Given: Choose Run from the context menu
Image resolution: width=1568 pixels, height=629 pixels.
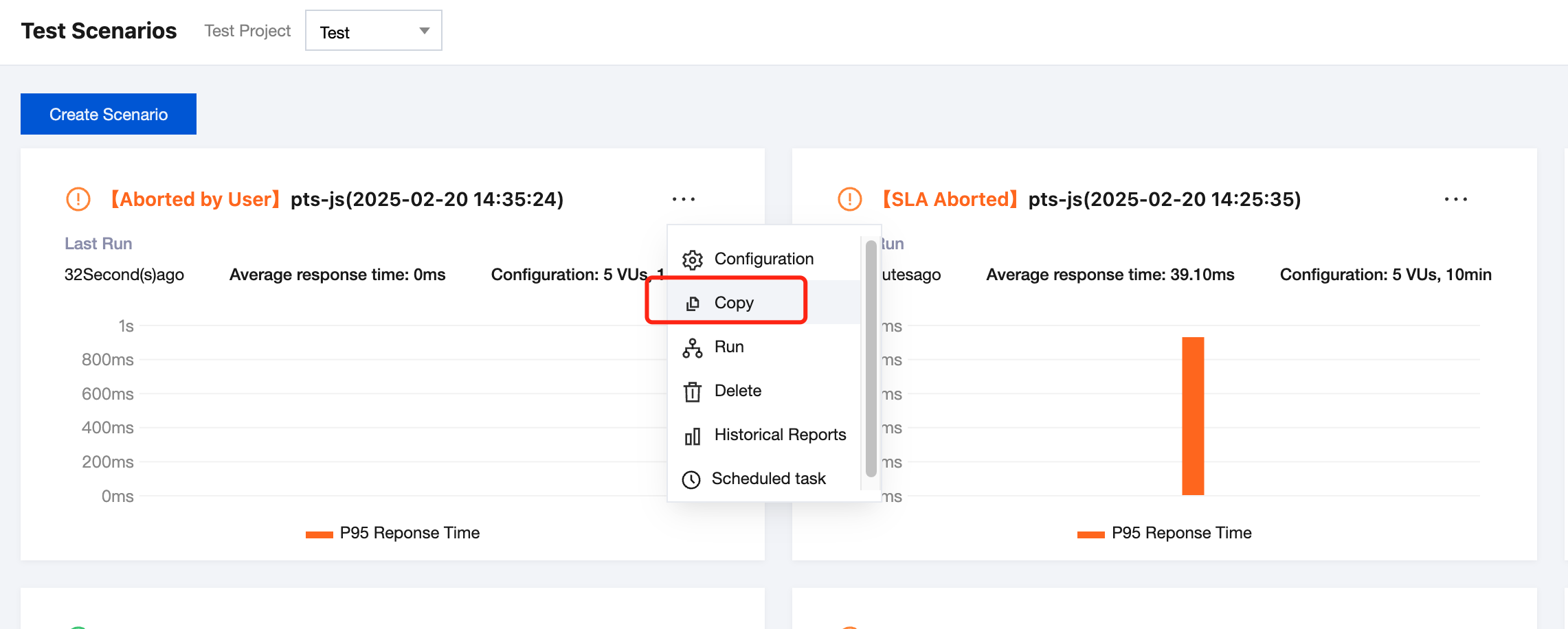Looking at the screenshot, I should coord(764,347).
